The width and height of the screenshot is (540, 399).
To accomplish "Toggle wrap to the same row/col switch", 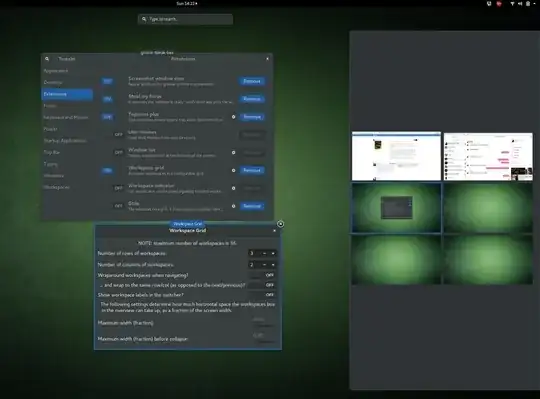I will 263,285.
